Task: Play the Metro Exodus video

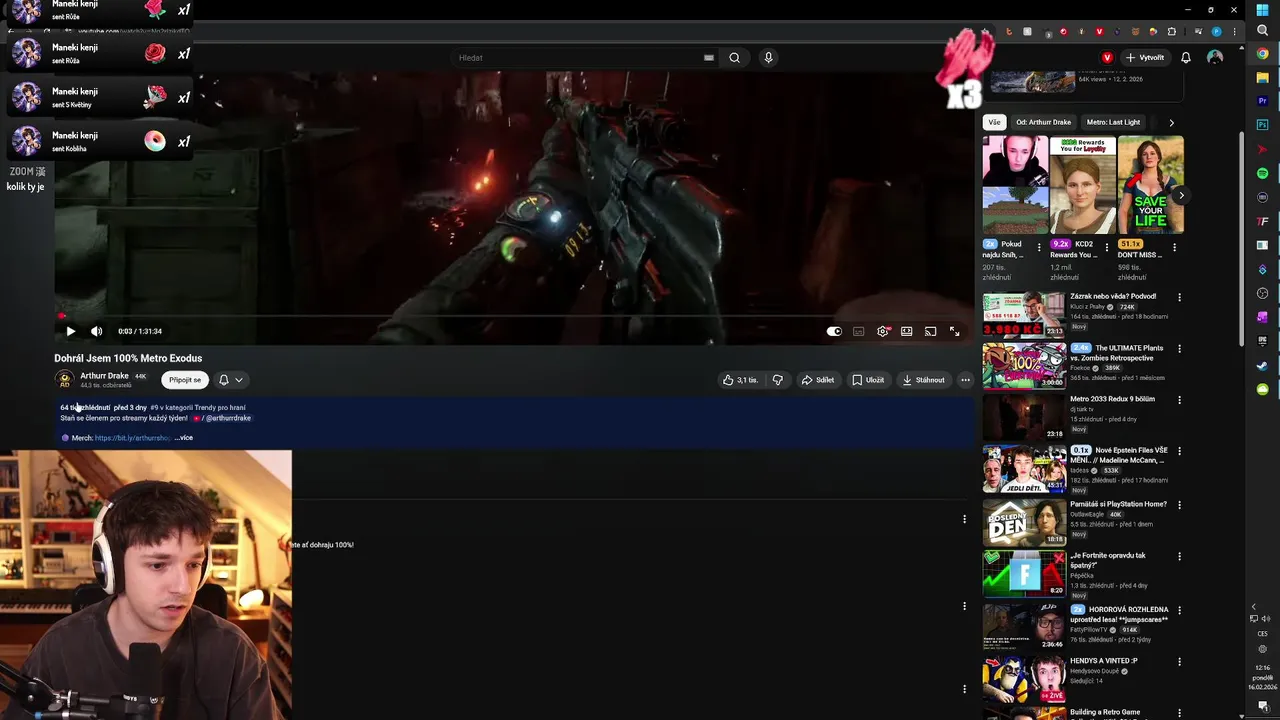Action: pos(70,331)
